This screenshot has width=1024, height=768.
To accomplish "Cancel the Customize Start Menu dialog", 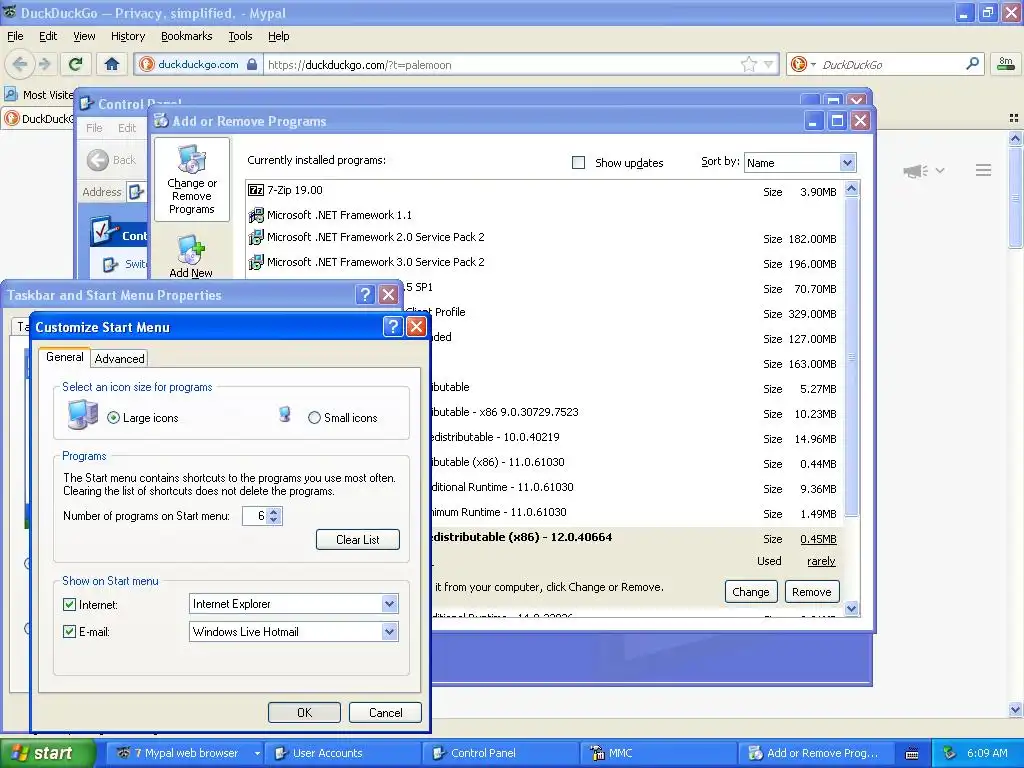I will point(385,712).
